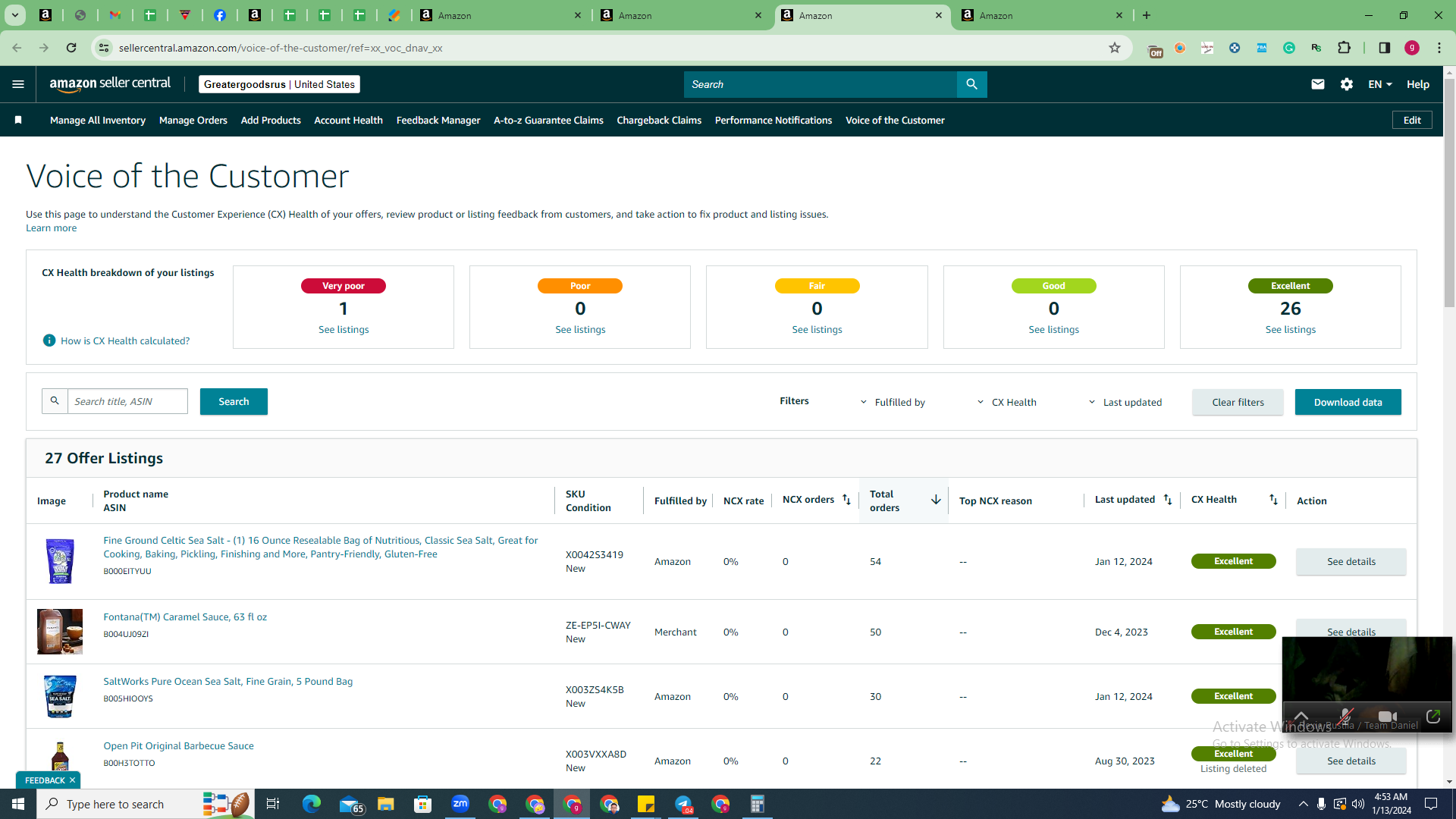This screenshot has width=1456, height=819.
Task: Open the Seller Central hamburger menu
Action: [18, 84]
